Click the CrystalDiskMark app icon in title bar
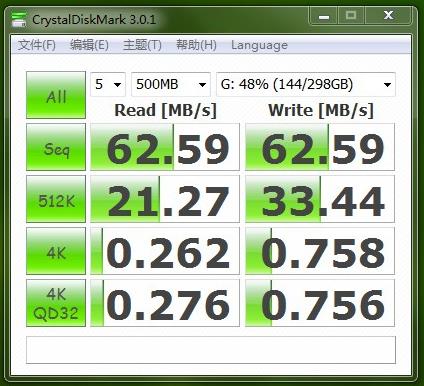The image size is (424, 386). tap(18, 19)
